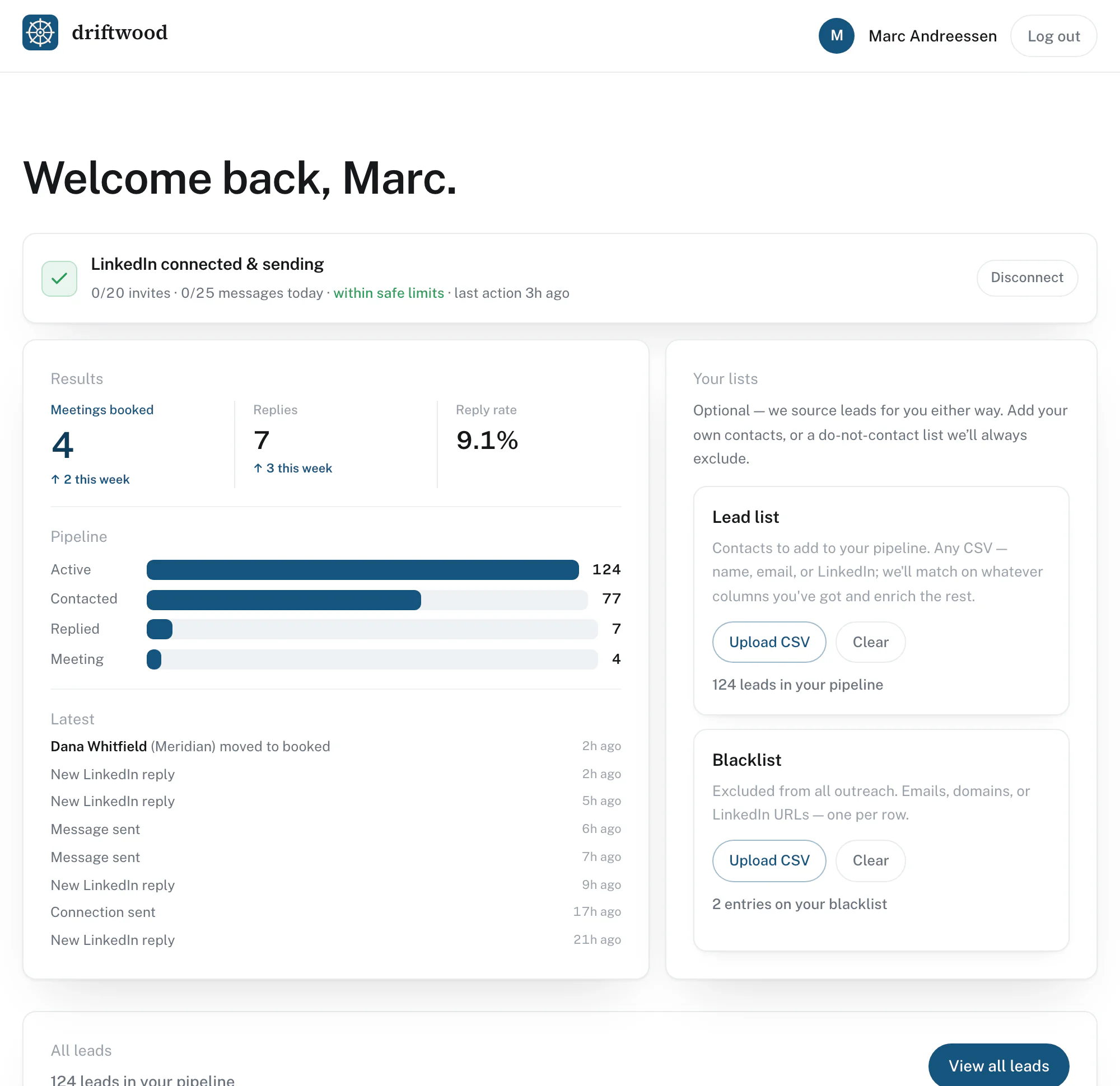Log out of the account
The image size is (1120, 1086).
pyautogui.click(x=1053, y=36)
